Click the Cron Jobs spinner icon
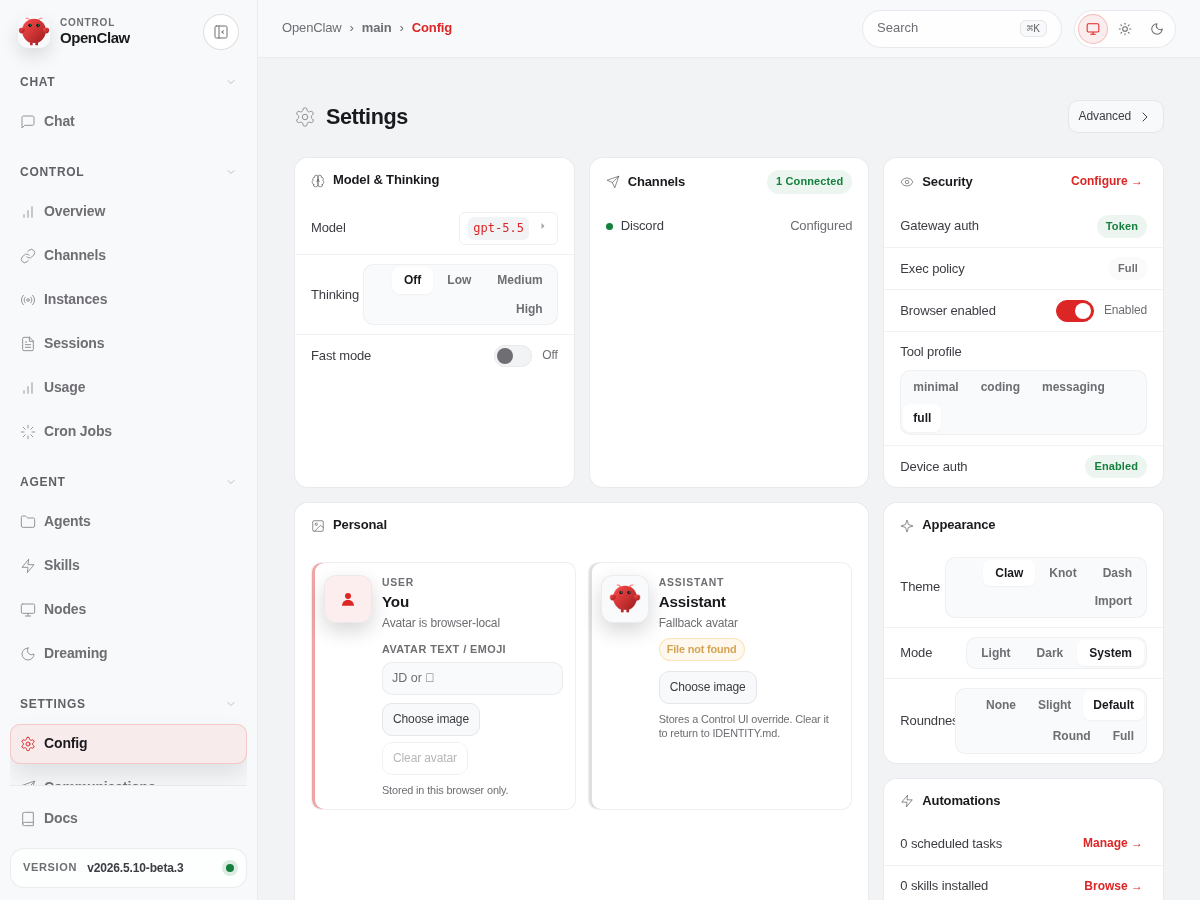Viewport: 1200px width, 900px height. [28, 432]
